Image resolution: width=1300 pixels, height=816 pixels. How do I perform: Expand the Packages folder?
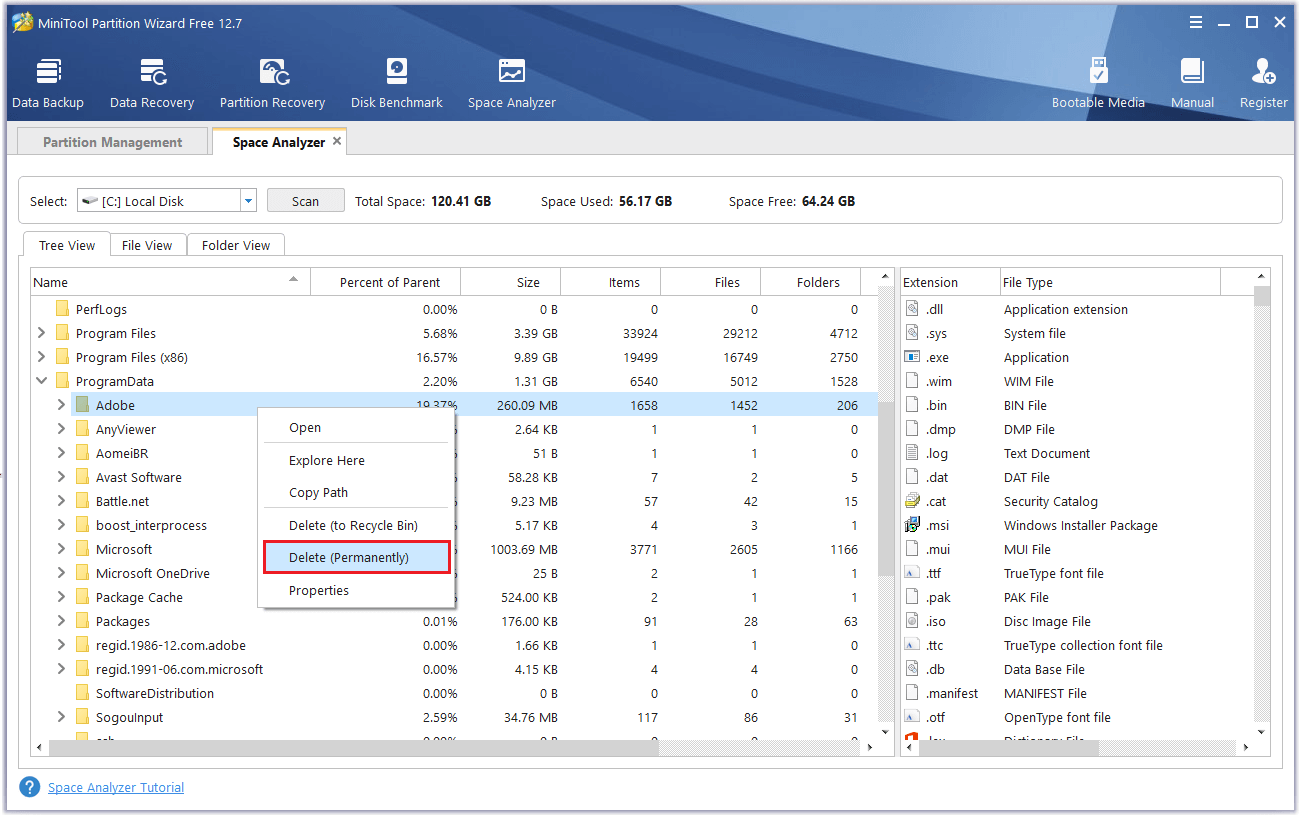point(61,621)
